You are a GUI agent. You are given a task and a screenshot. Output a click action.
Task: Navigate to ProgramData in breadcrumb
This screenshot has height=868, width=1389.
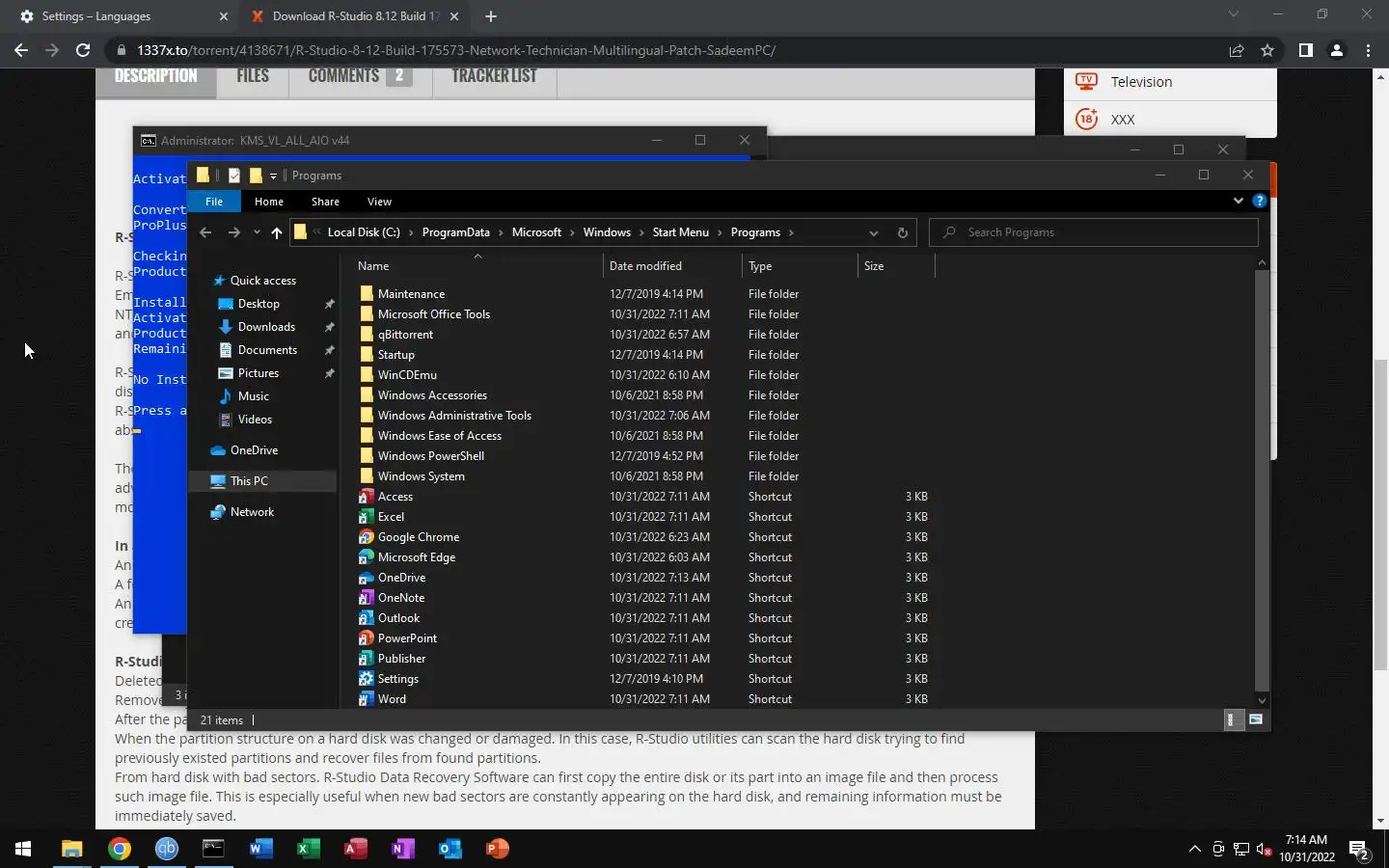(455, 232)
